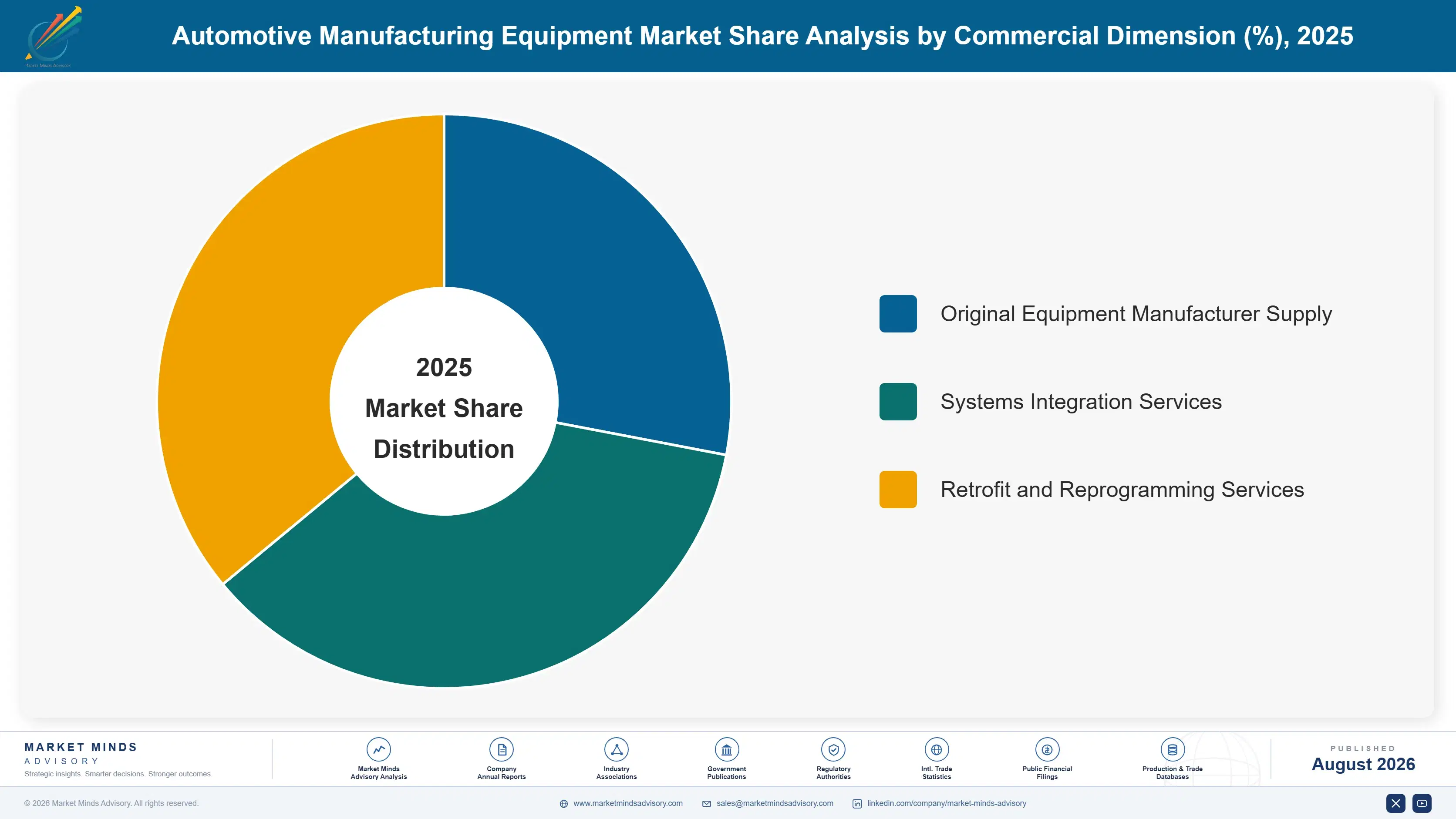The height and width of the screenshot is (819, 1456).
Task: Click the Market Minds Advisory logo in header
Action: (x=53, y=36)
